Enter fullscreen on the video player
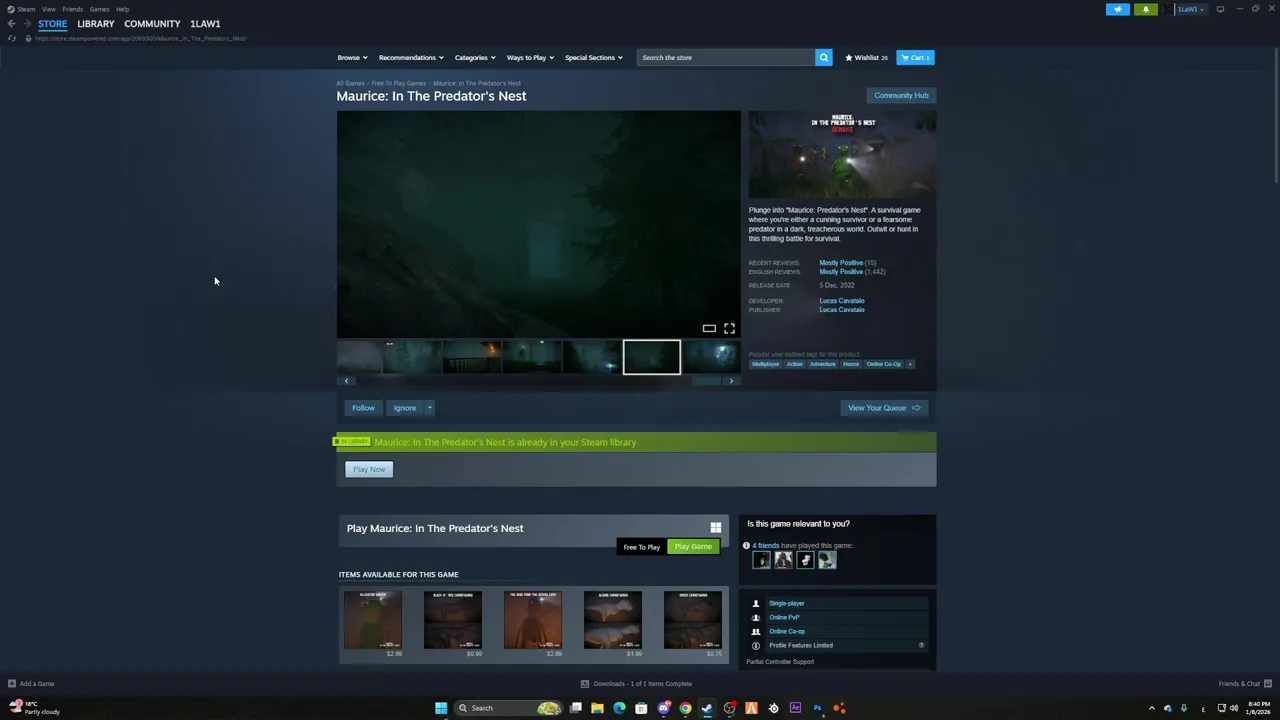Image resolution: width=1280 pixels, height=720 pixels. [729, 328]
